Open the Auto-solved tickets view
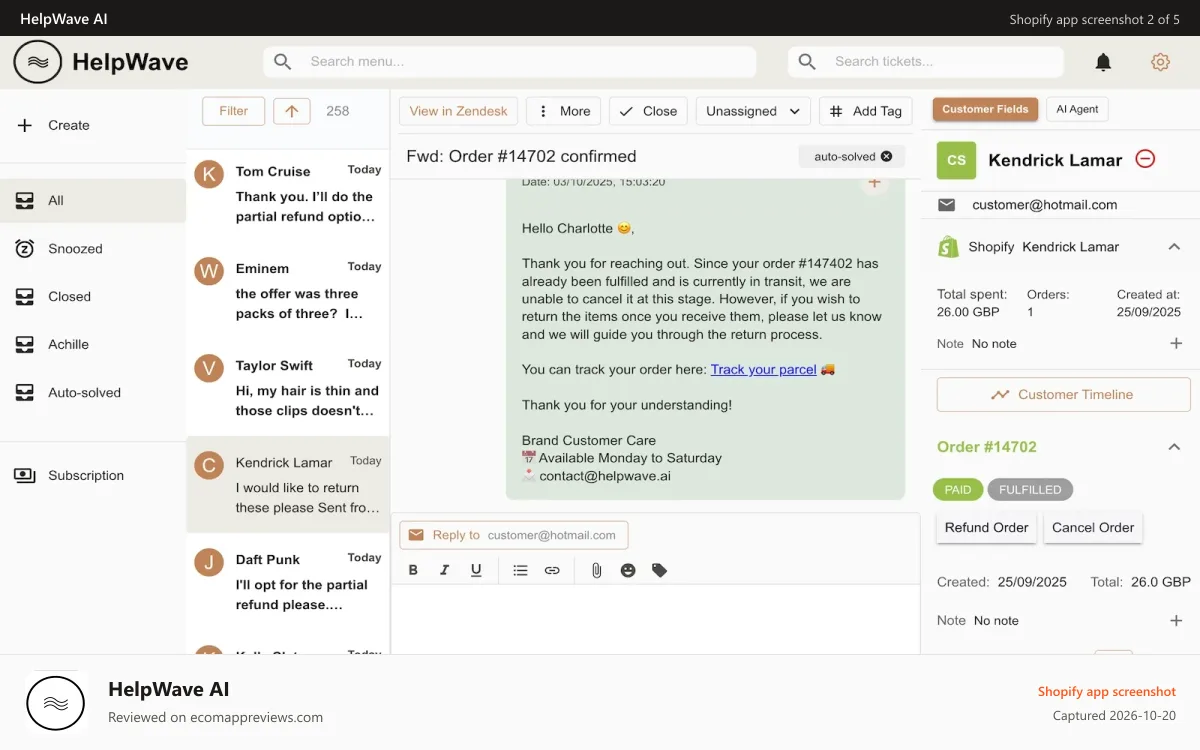This screenshot has height=750, width=1200. click(93, 392)
